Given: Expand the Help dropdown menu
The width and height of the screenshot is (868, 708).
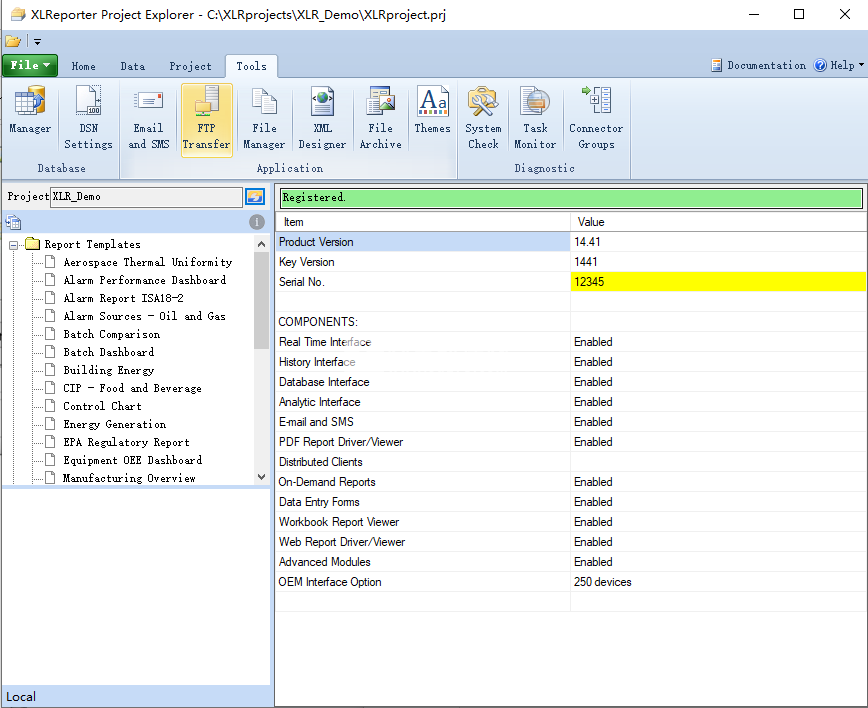Looking at the screenshot, I should click(839, 66).
